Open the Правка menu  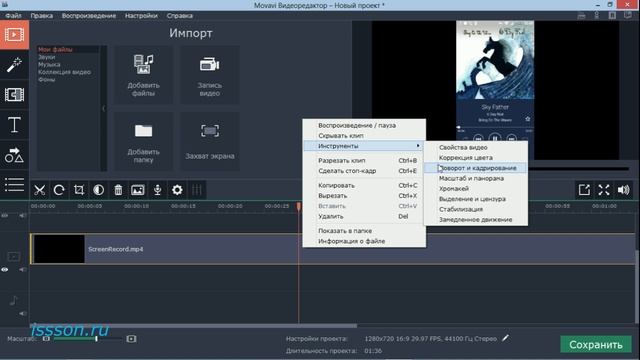(42, 16)
